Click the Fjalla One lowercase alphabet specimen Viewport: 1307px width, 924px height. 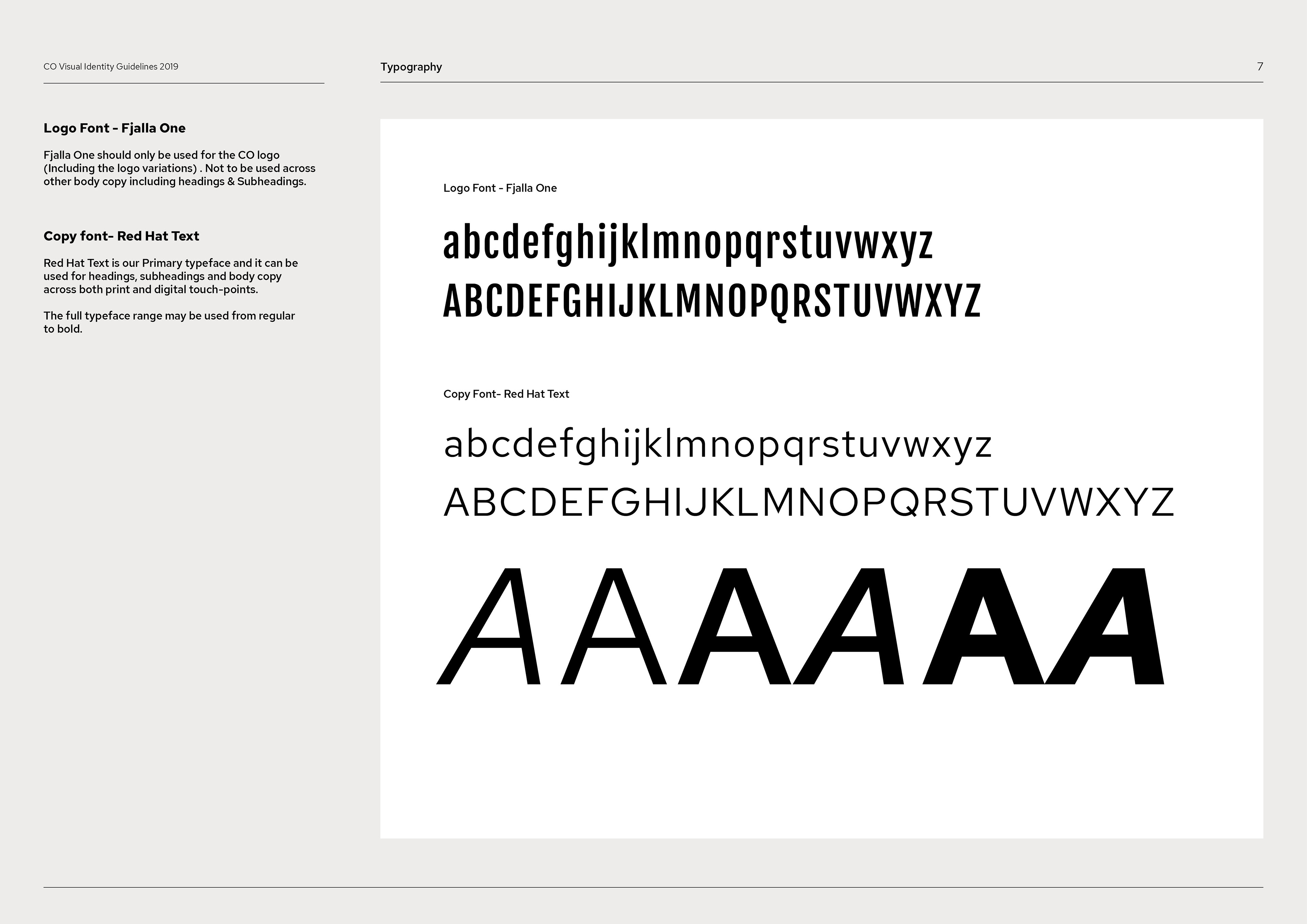click(x=688, y=245)
